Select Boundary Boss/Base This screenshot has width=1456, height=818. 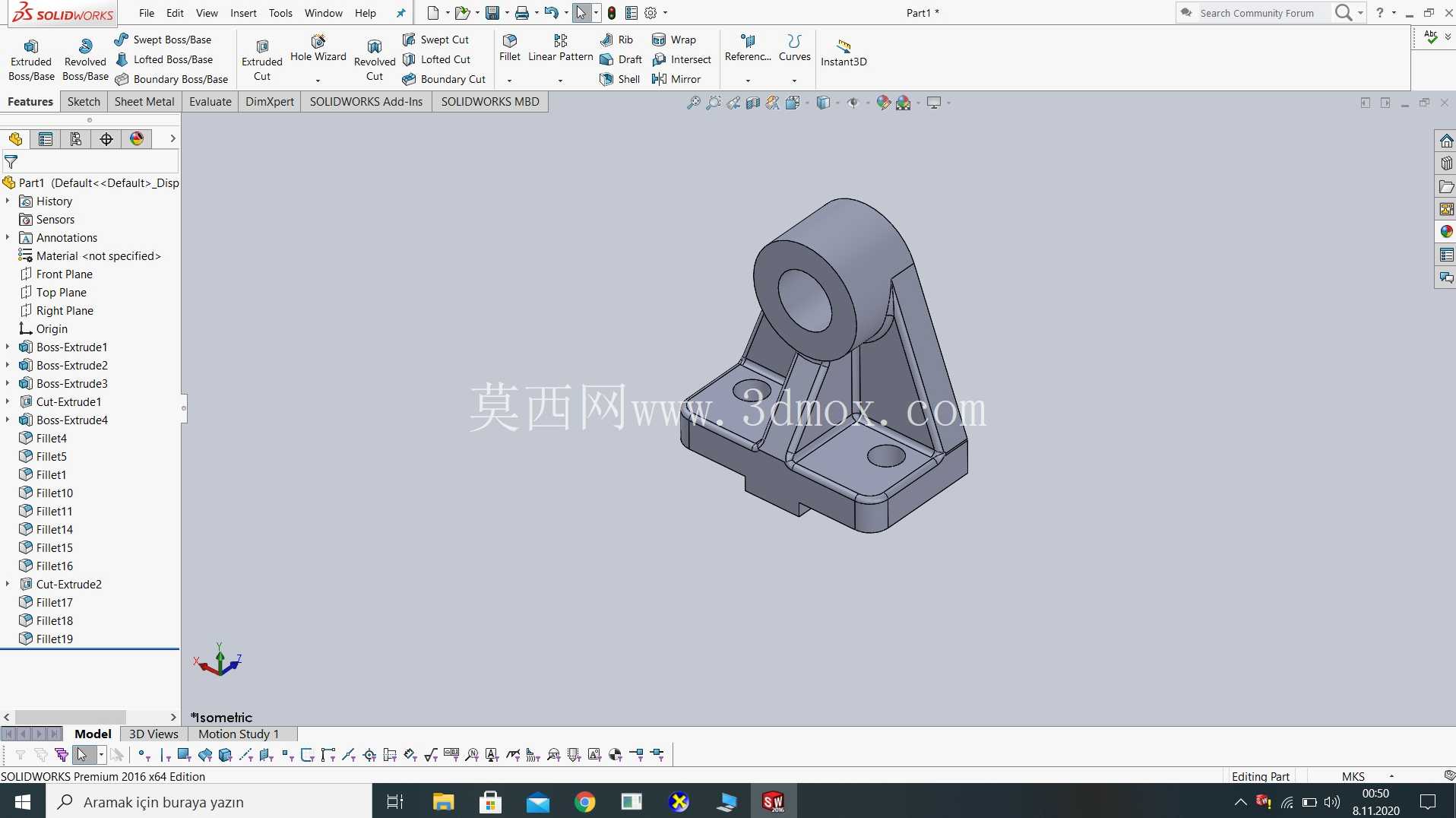171,79
